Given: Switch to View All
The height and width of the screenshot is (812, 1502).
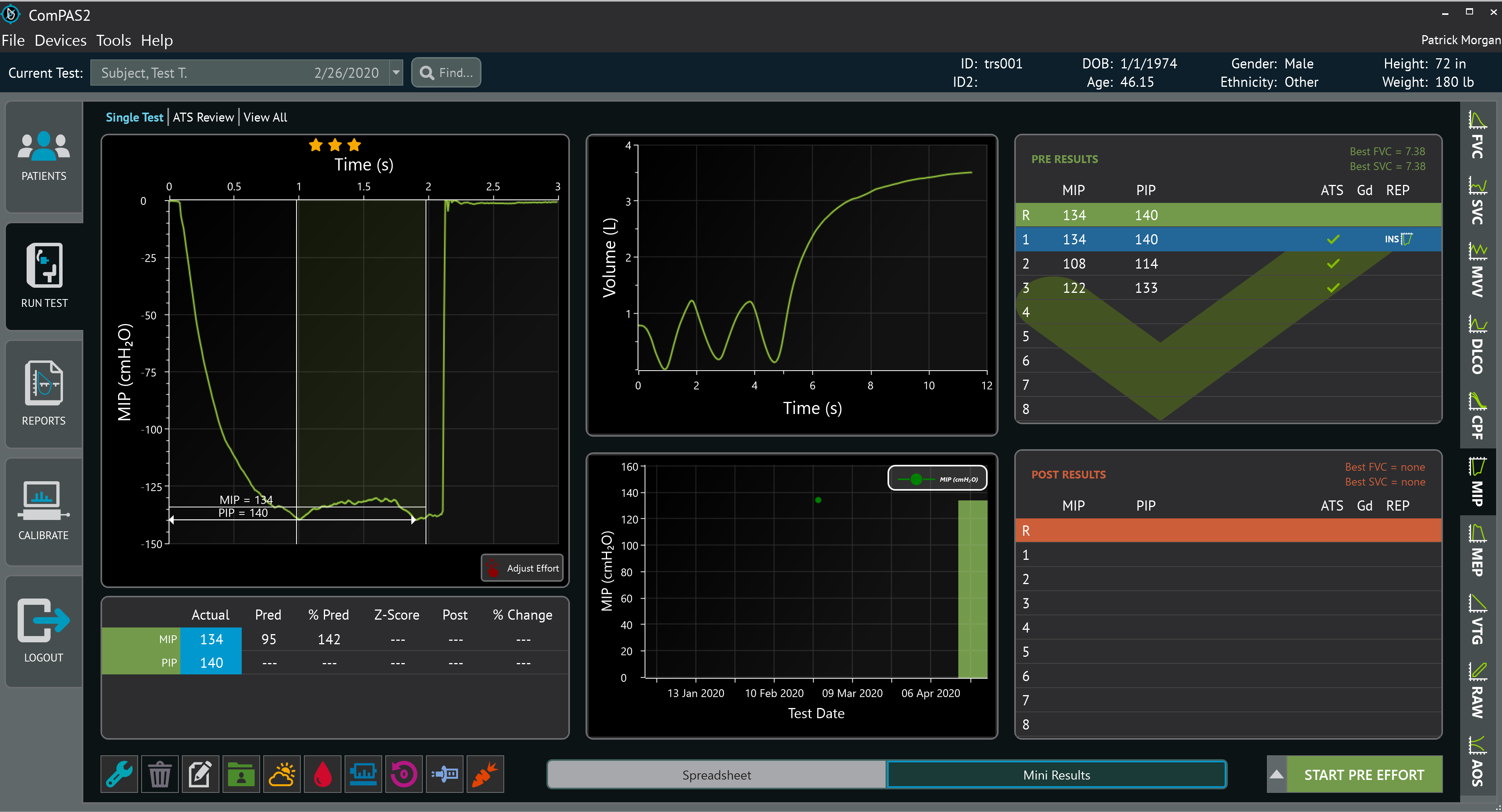Looking at the screenshot, I should pos(265,117).
